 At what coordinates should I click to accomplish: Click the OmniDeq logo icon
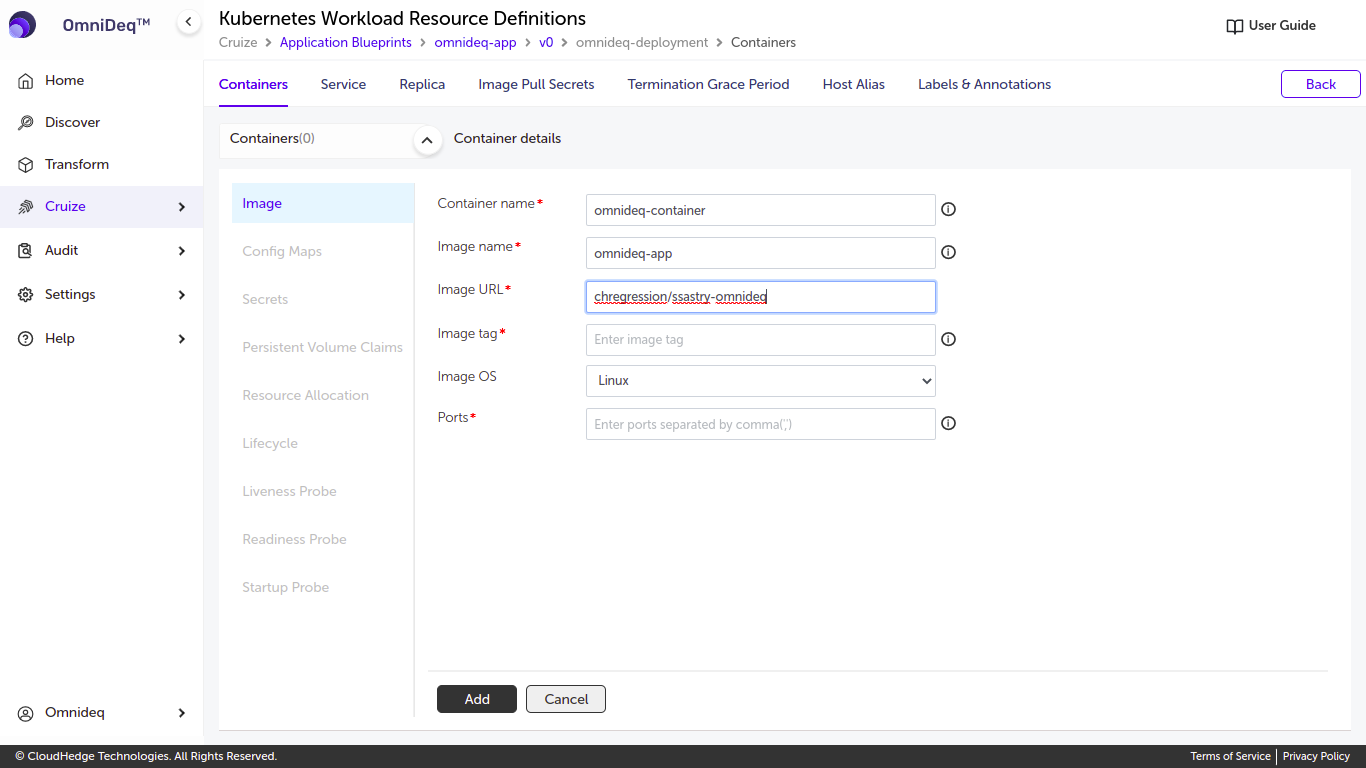[22, 25]
